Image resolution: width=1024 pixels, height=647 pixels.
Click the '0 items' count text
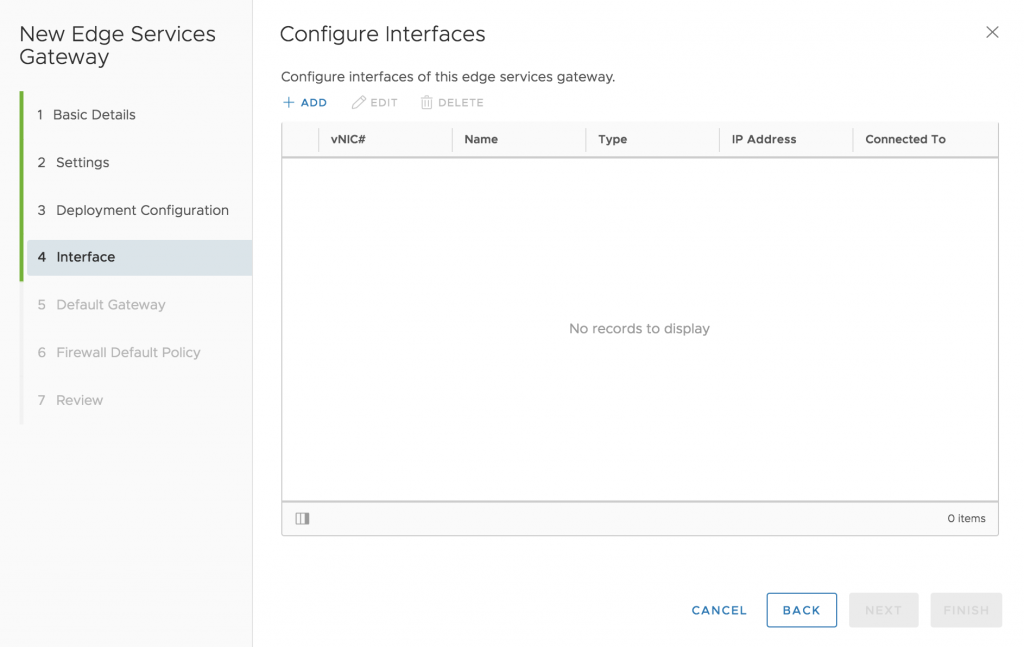pos(967,518)
